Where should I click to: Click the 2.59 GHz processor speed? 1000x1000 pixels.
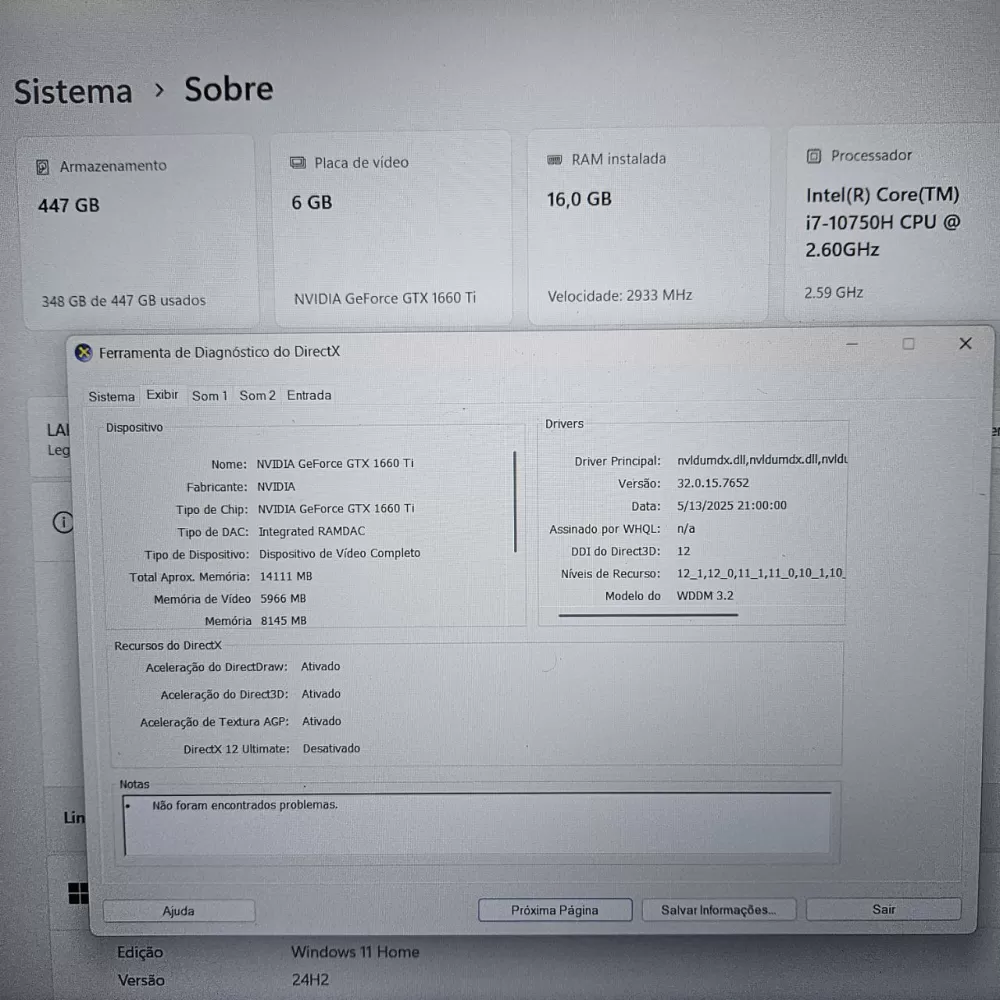[x=834, y=293]
